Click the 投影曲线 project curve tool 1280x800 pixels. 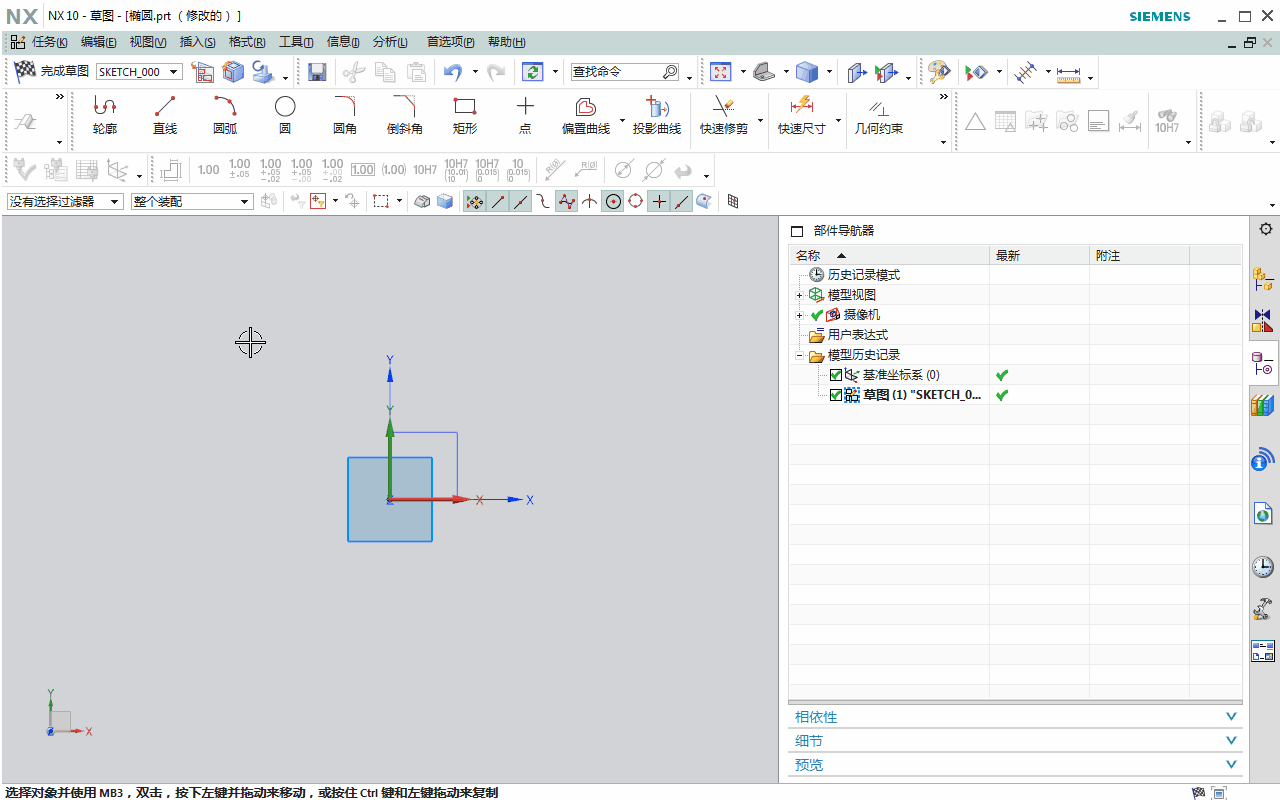657,116
